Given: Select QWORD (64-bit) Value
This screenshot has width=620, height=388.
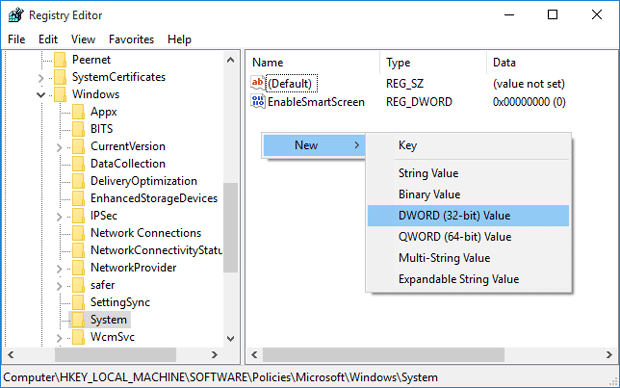Looking at the screenshot, I should (468, 237).
